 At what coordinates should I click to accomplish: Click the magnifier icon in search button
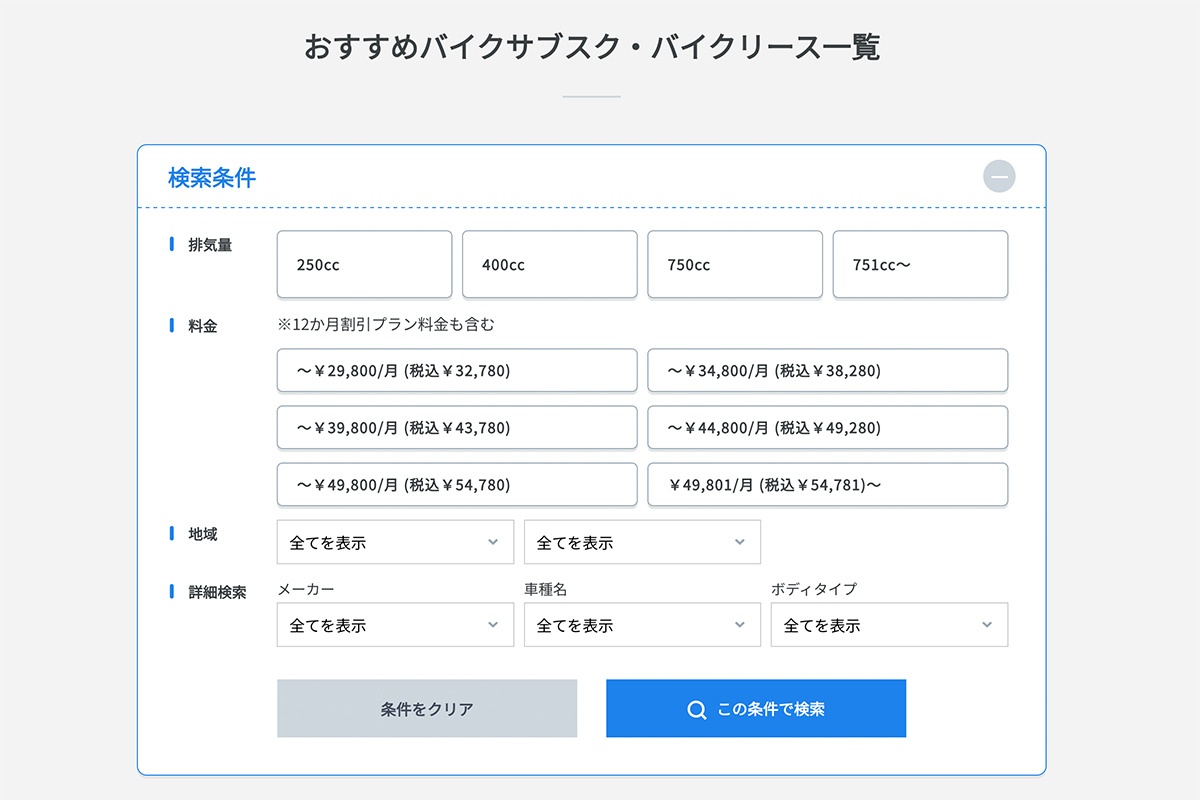(x=697, y=710)
